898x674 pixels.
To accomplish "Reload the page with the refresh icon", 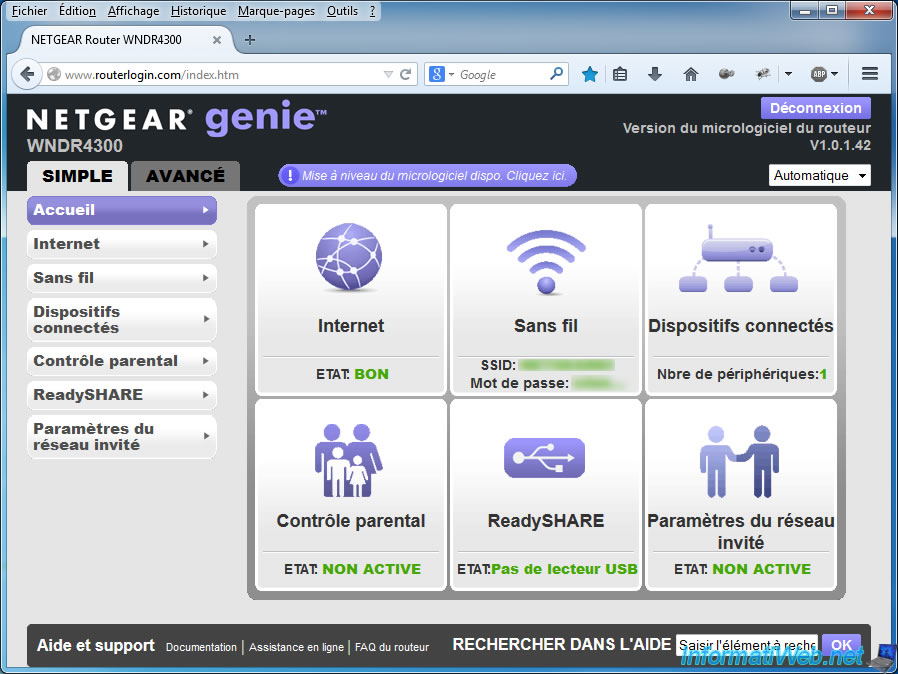I will click(405, 74).
